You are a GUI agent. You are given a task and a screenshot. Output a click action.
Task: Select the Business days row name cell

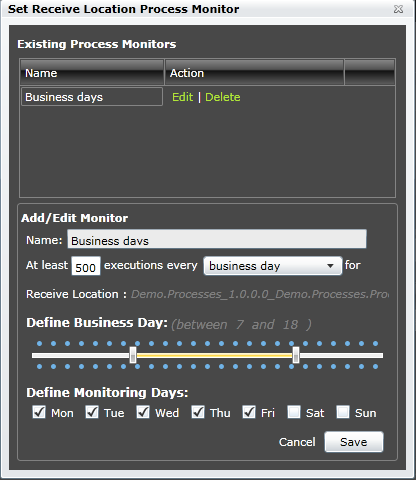pos(92,97)
